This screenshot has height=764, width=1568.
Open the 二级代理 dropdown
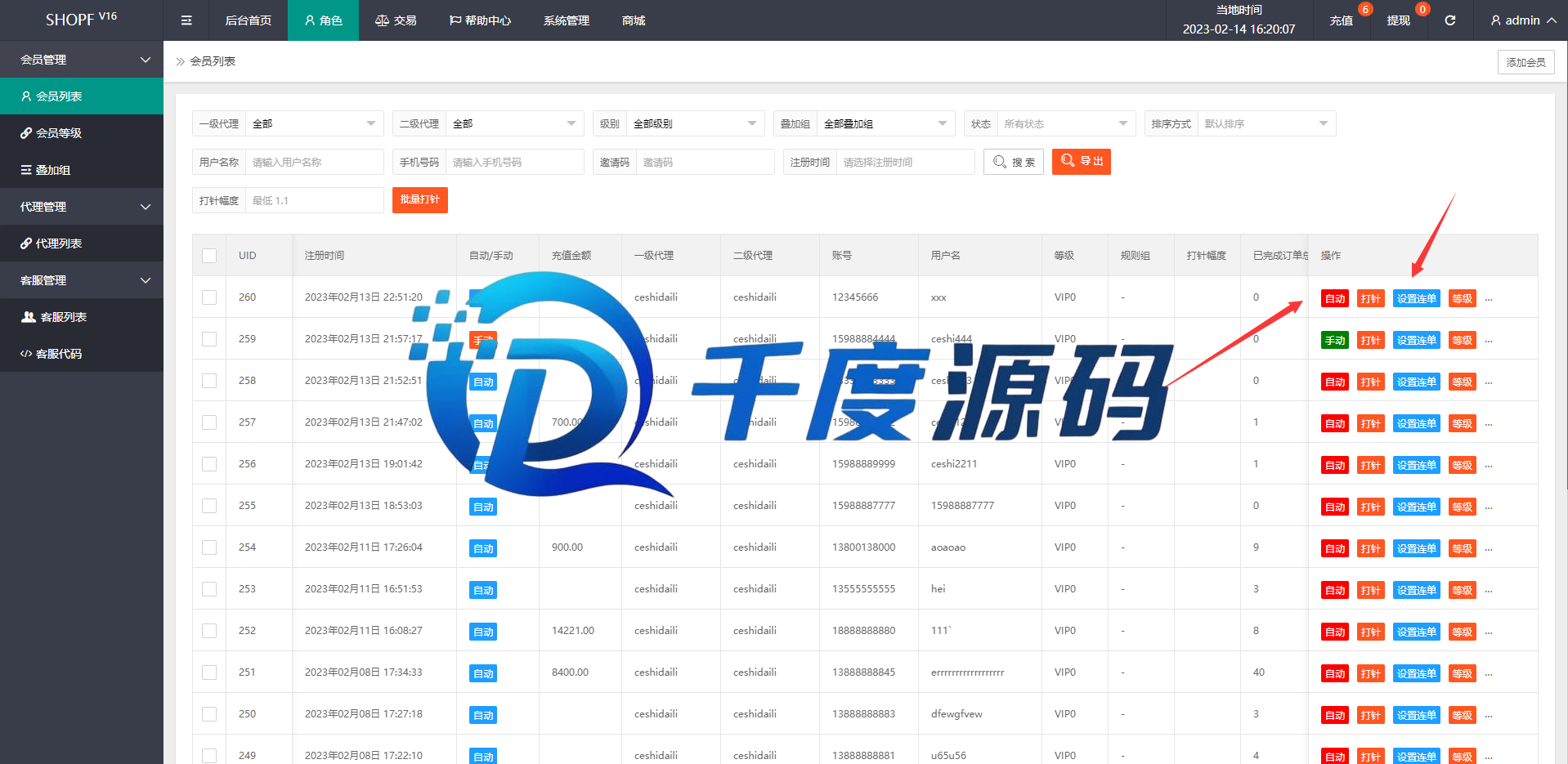[515, 123]
